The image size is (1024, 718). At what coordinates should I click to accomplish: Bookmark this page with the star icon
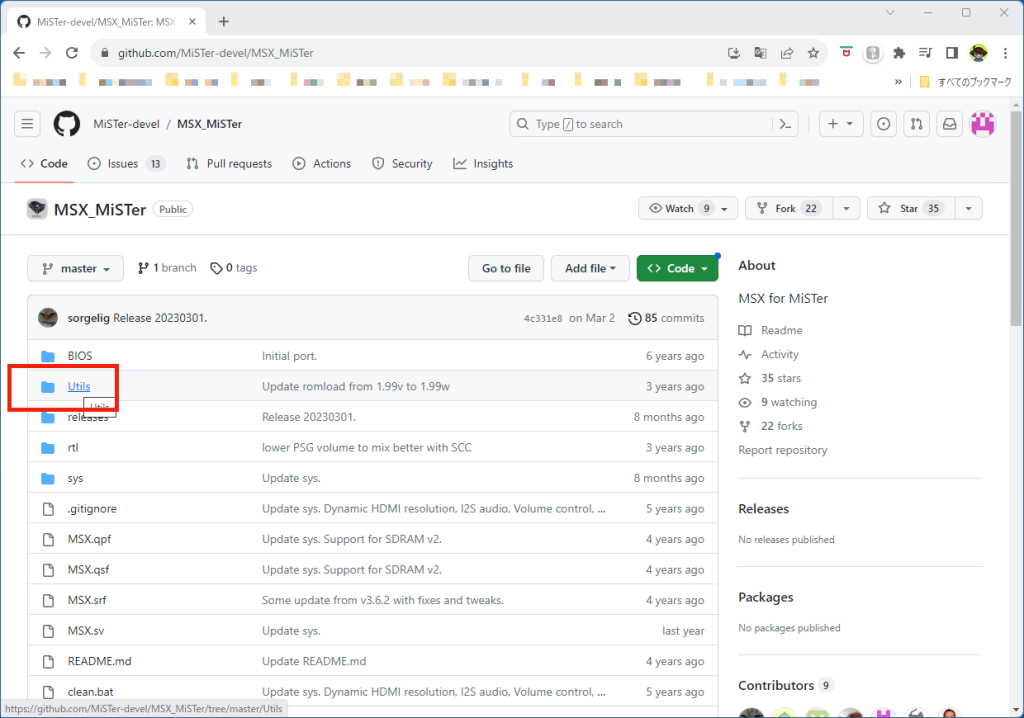pos(813,53)
